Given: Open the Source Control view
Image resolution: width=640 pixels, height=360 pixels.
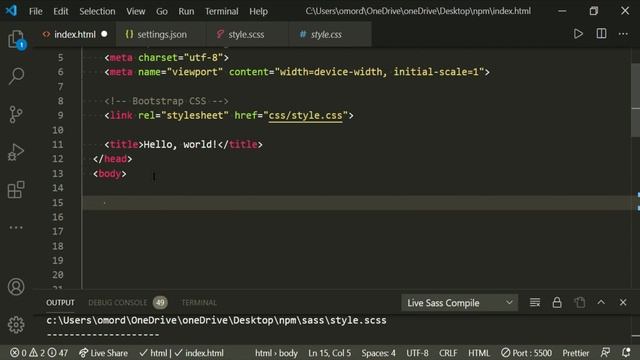Looking at the screenshot, I should click(16, 114).
